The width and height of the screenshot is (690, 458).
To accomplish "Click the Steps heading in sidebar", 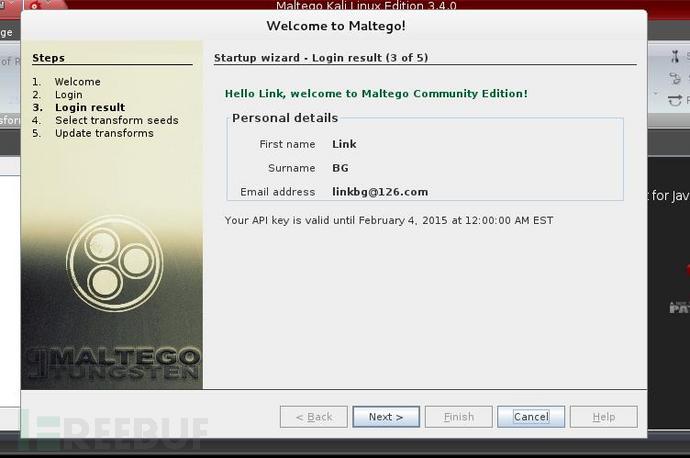I will coord(48,58).
